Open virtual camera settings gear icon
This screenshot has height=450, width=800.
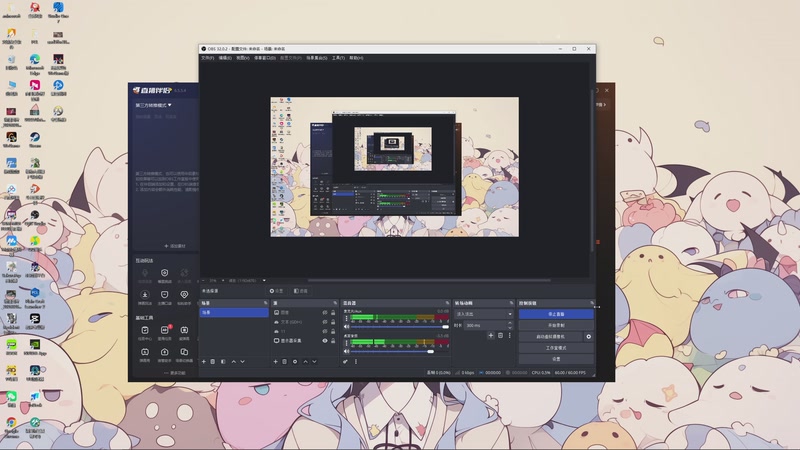pos(589,337)
